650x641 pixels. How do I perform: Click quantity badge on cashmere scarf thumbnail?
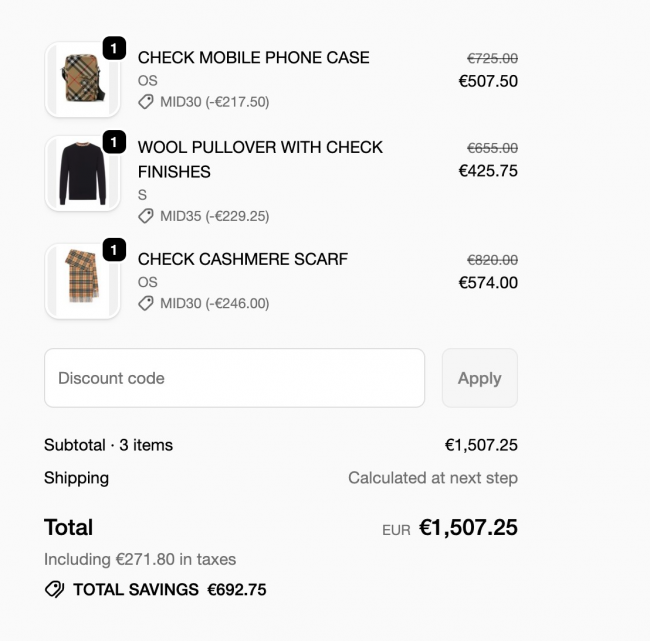[x=114, y=250]
